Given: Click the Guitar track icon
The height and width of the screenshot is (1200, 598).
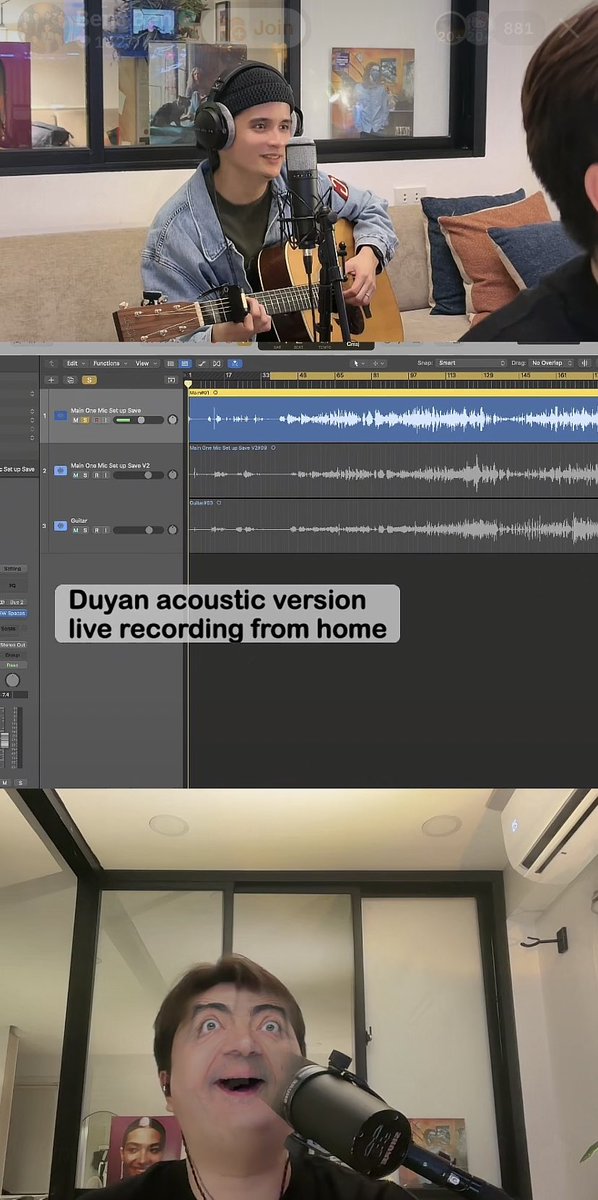Looking at the screenshot, I should point(61,525).
